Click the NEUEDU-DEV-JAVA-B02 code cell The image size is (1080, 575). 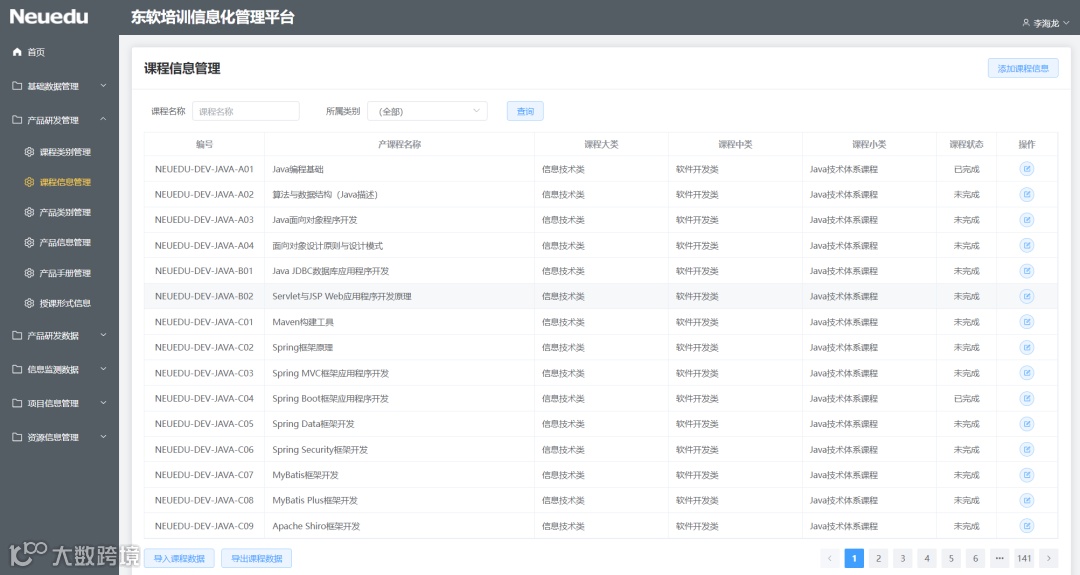coord(204,296)
